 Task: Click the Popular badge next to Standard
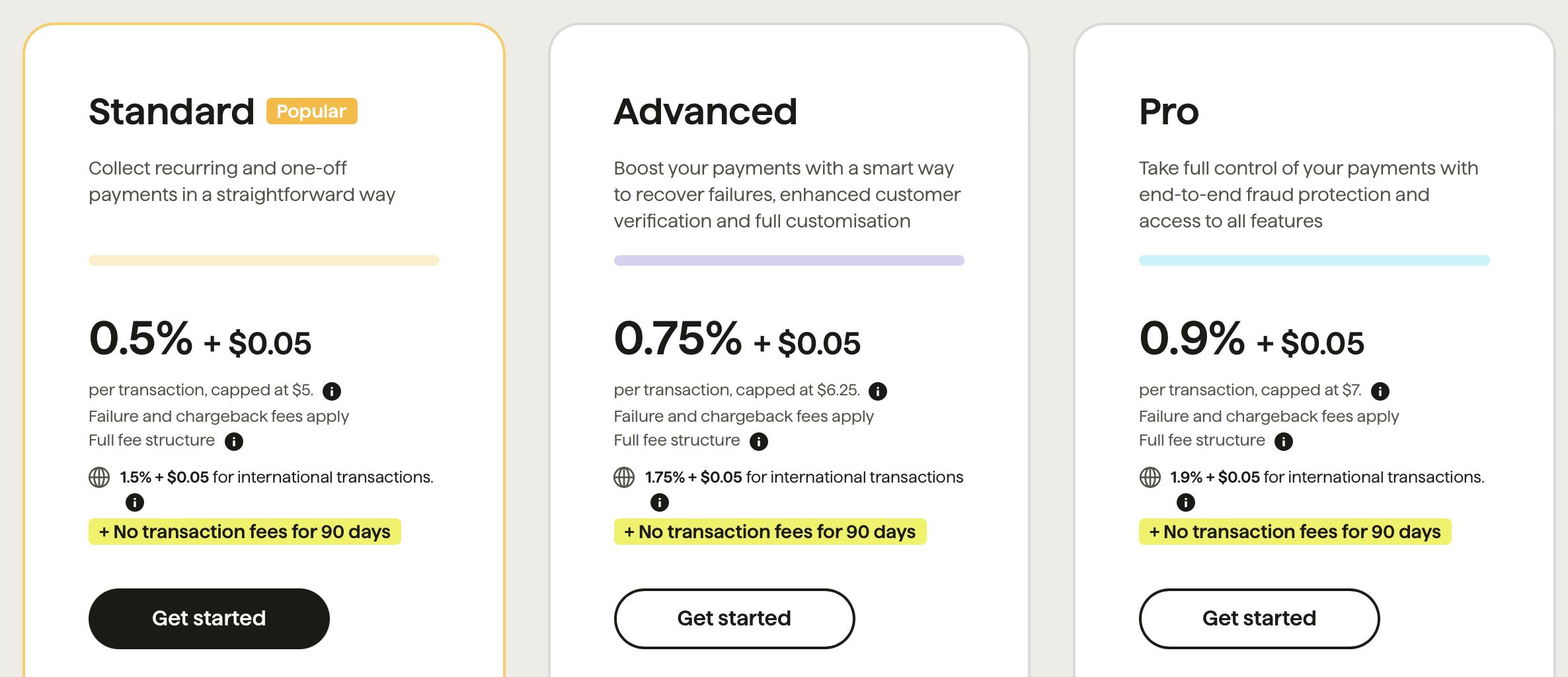311,111
